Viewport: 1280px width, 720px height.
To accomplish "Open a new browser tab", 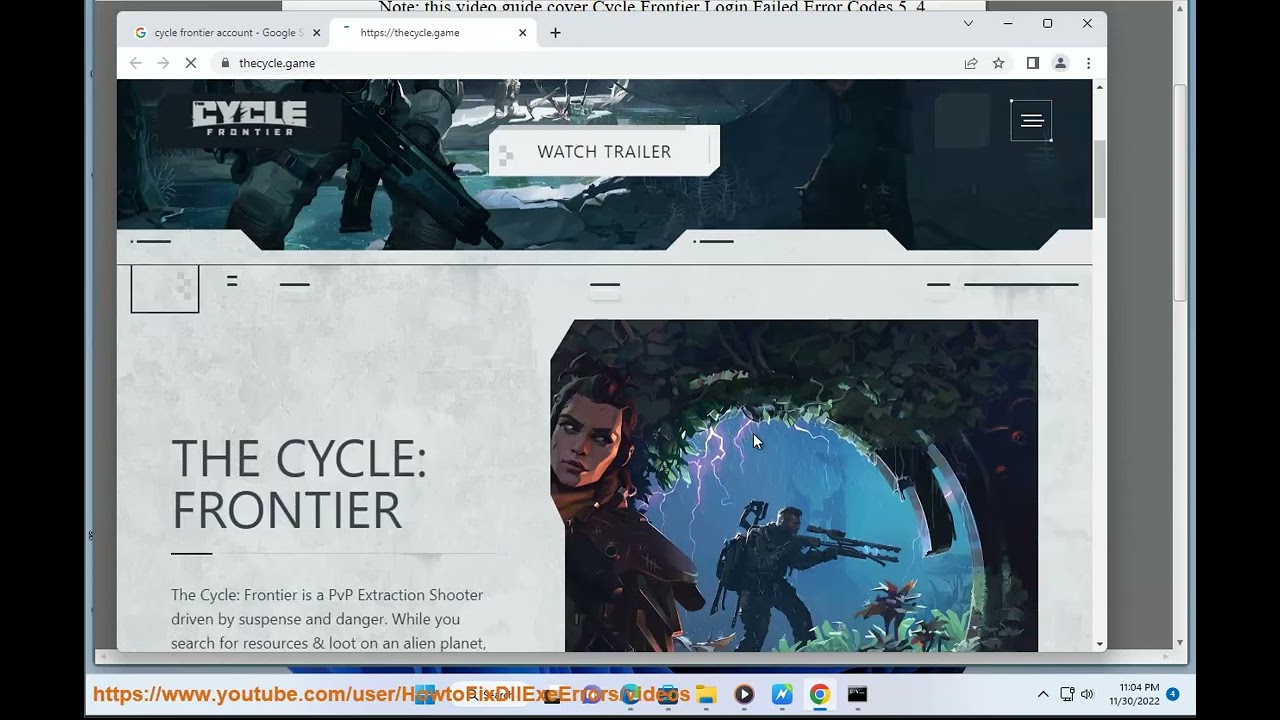I will coord(555,33).
